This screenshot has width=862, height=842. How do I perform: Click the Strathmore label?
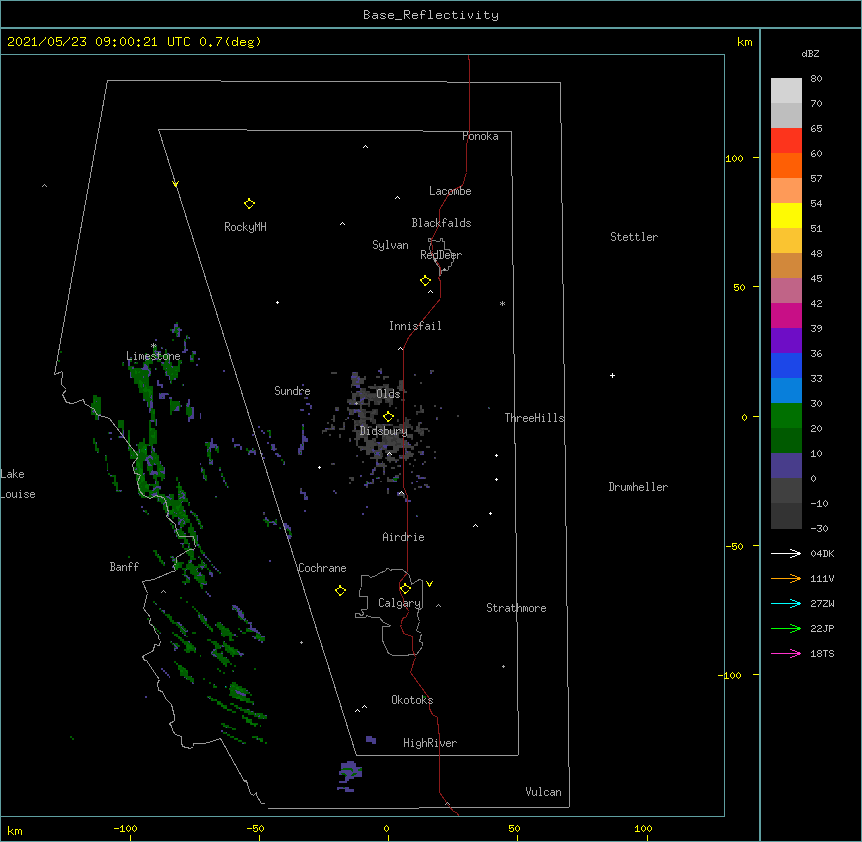[516, 608]
